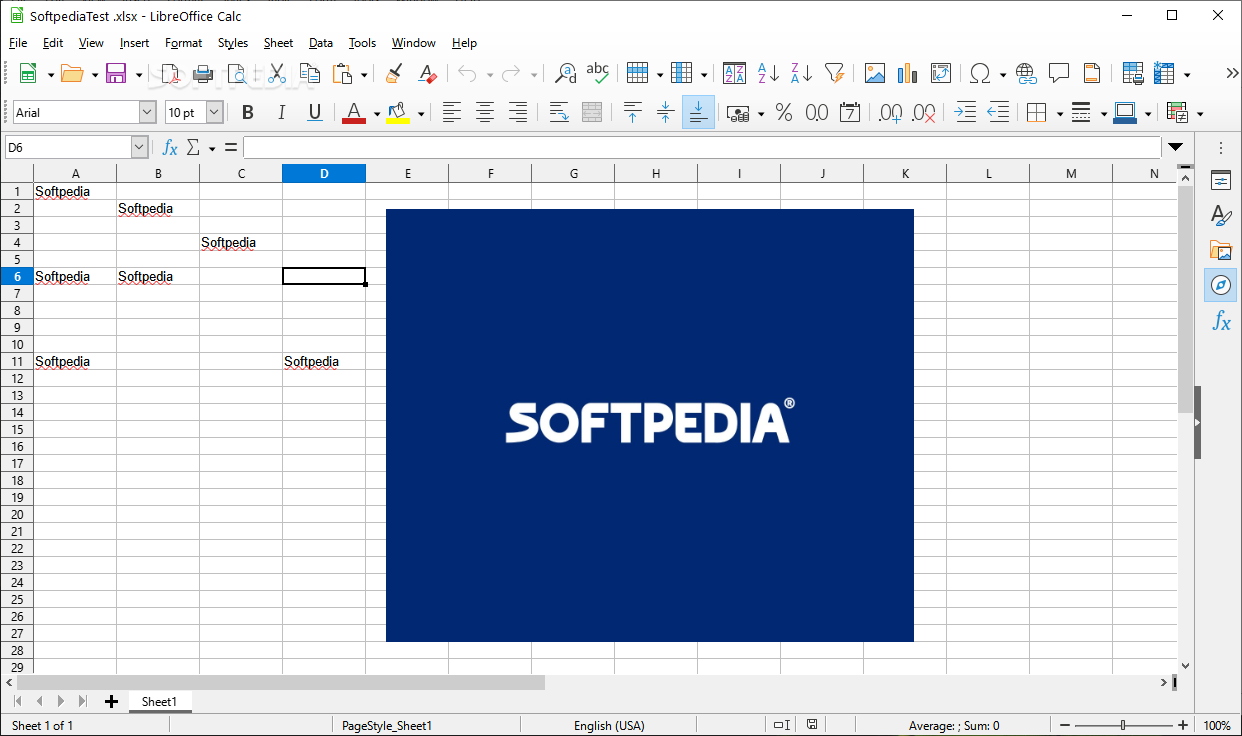Run the Spelling check (abc) icon
The height and width of the screenshot is (736, 1242).
coord(598,73)
